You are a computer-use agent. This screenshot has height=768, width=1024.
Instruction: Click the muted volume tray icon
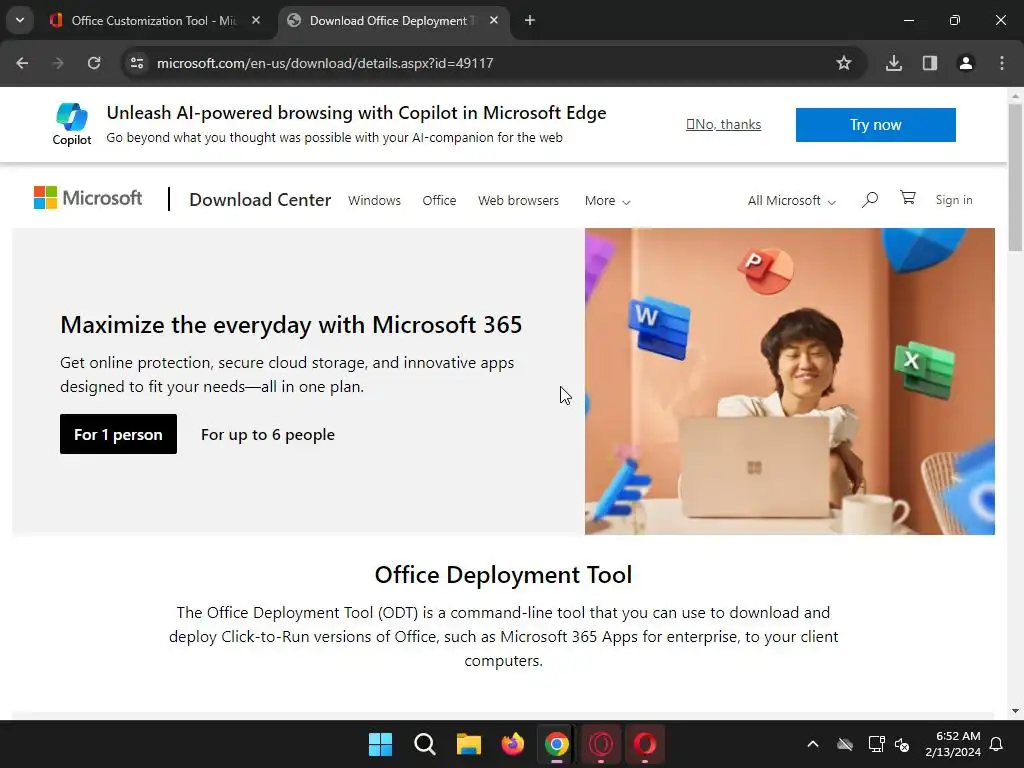click(x=902, y=744)
